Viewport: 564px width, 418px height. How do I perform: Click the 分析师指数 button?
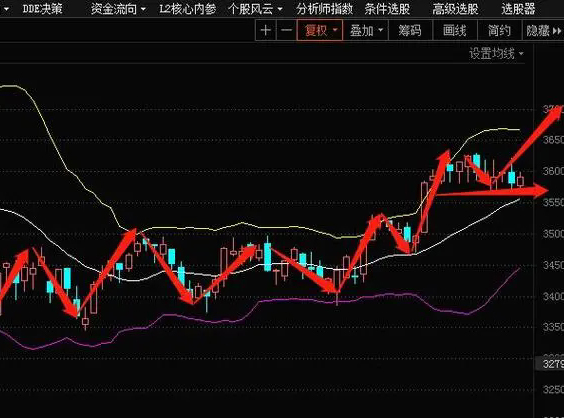tap(324, 9)
